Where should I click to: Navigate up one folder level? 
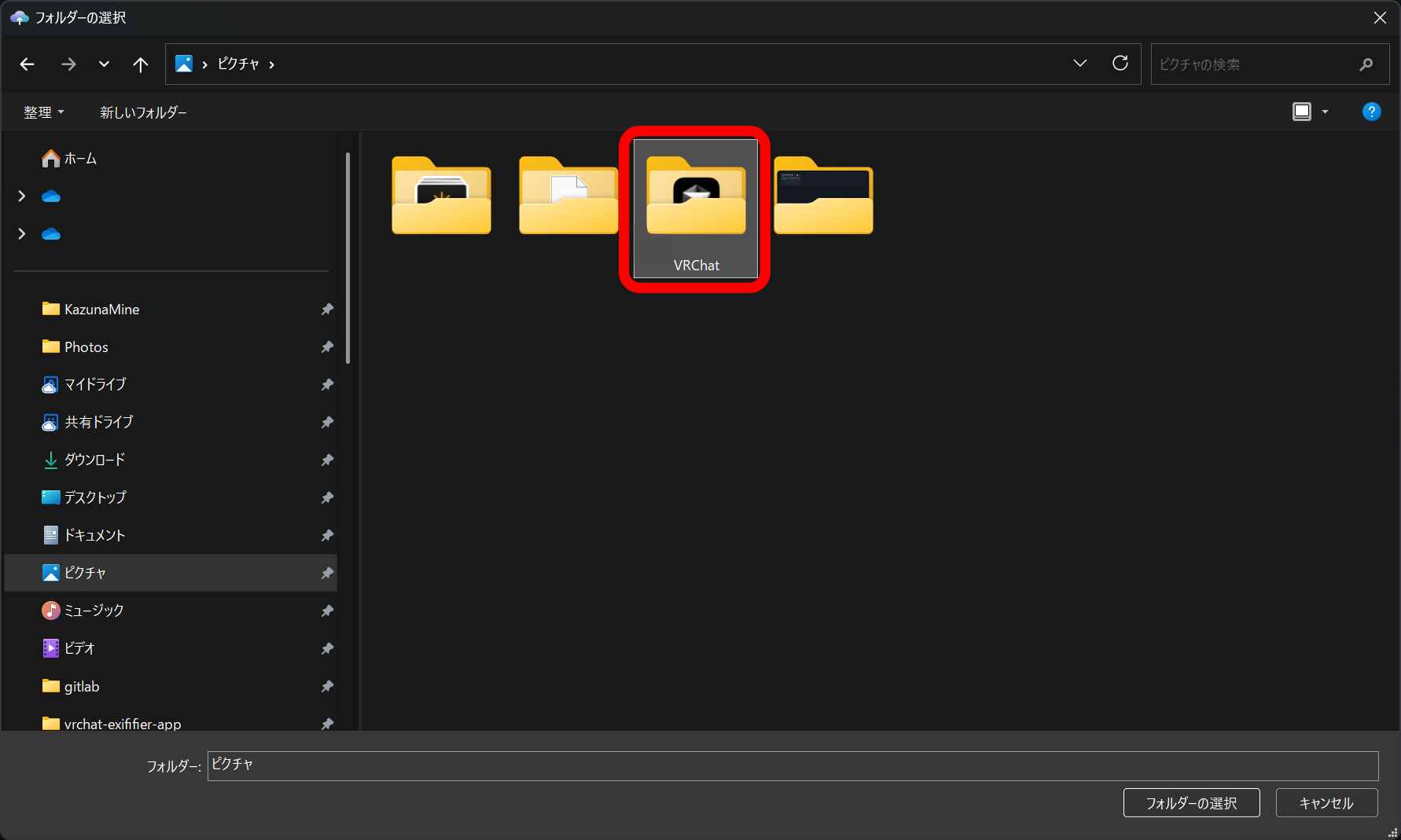coord(140,64)
